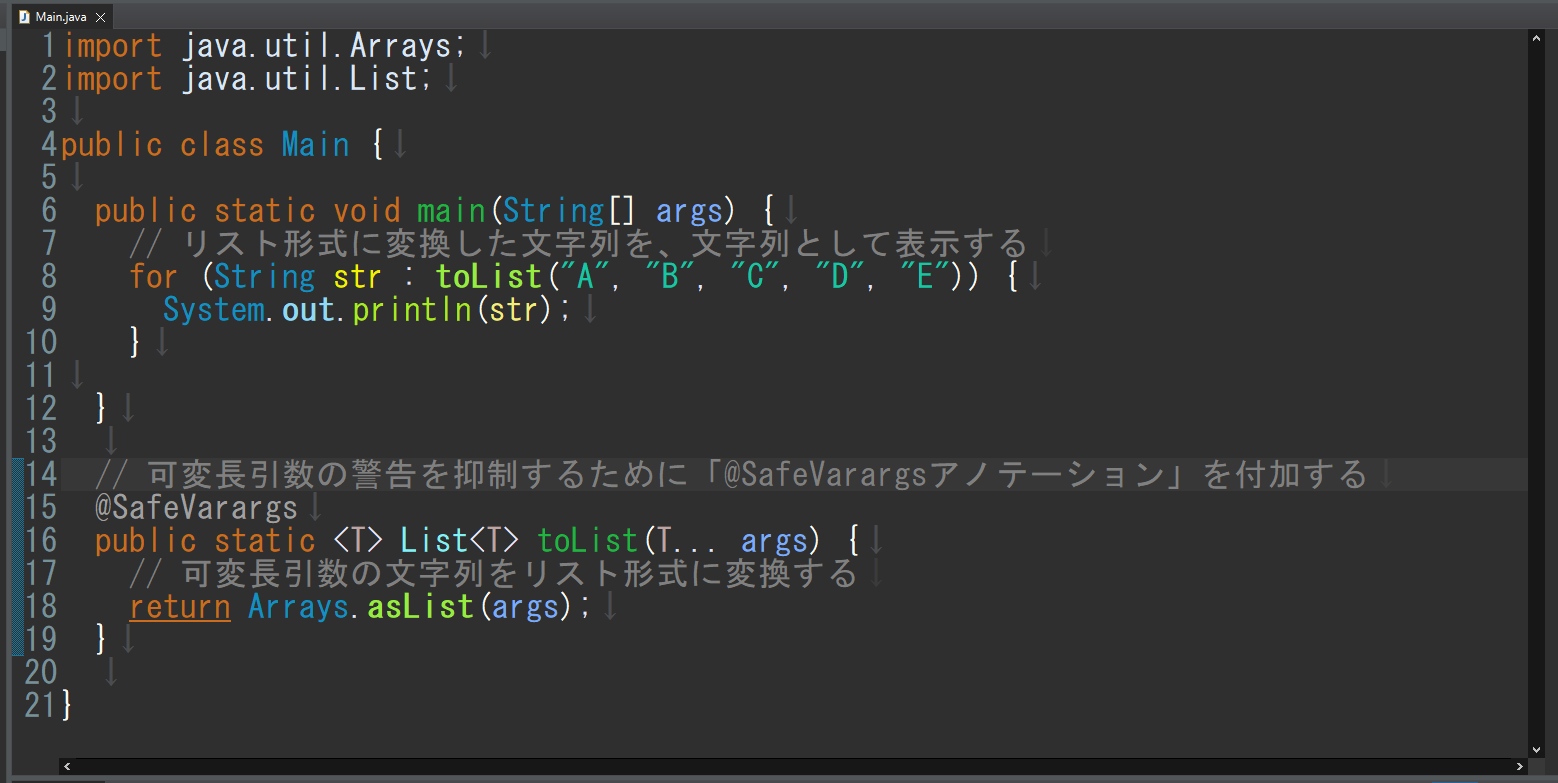
Task: Click String[] parameter type on line 6
Action: 568,210
